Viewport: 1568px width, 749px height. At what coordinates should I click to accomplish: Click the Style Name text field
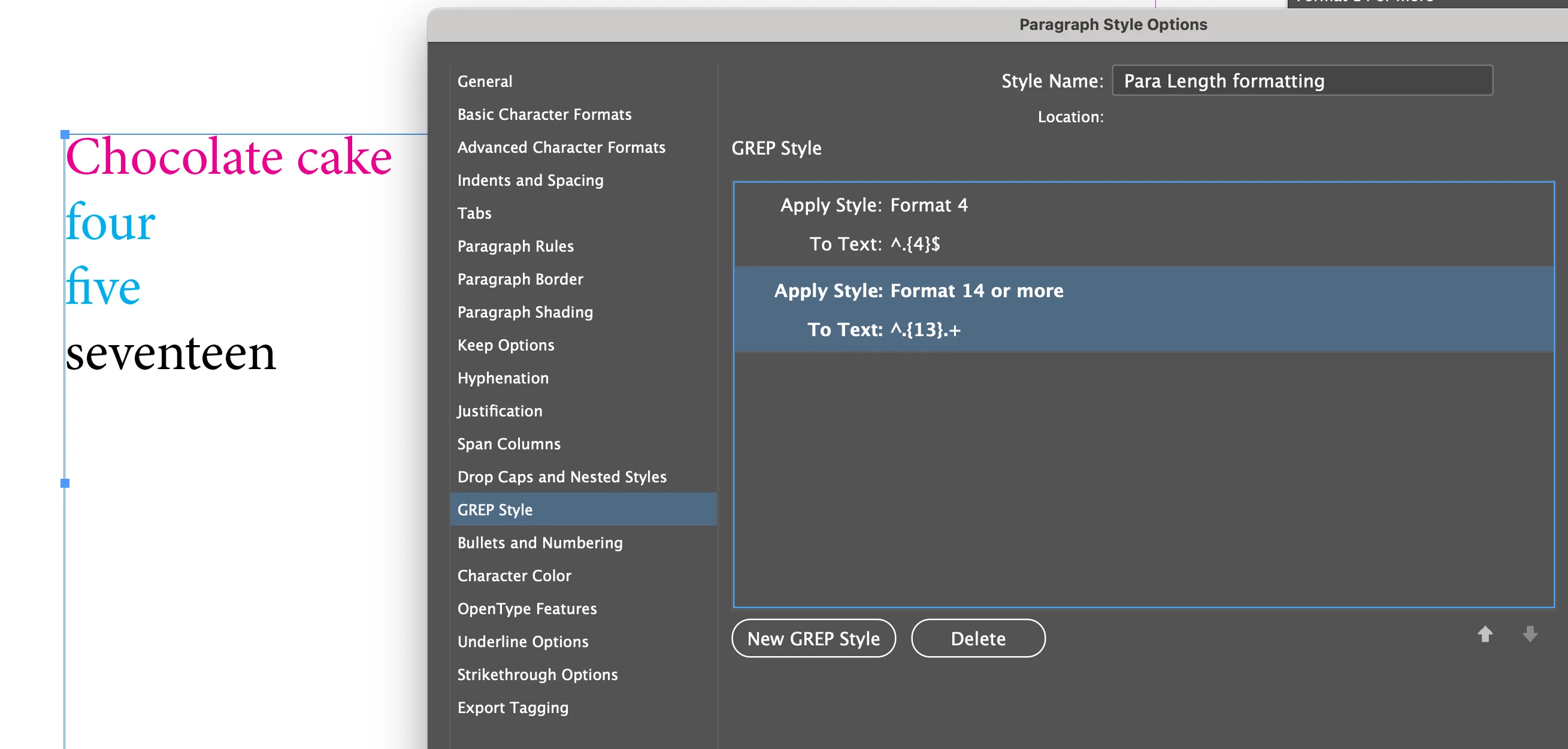[x=1301, y=81]
